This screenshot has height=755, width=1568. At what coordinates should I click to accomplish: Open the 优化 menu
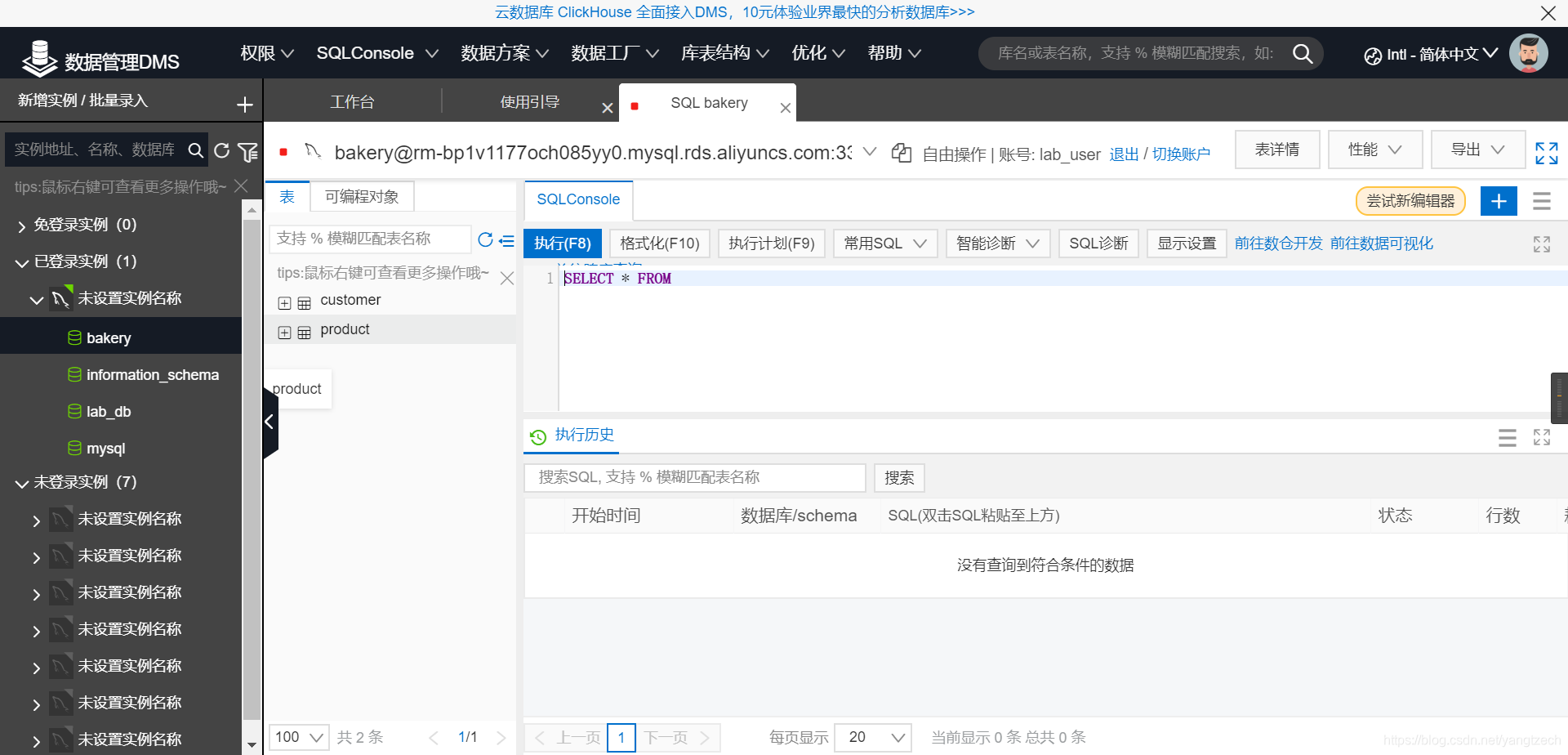(x=818, y=53)
